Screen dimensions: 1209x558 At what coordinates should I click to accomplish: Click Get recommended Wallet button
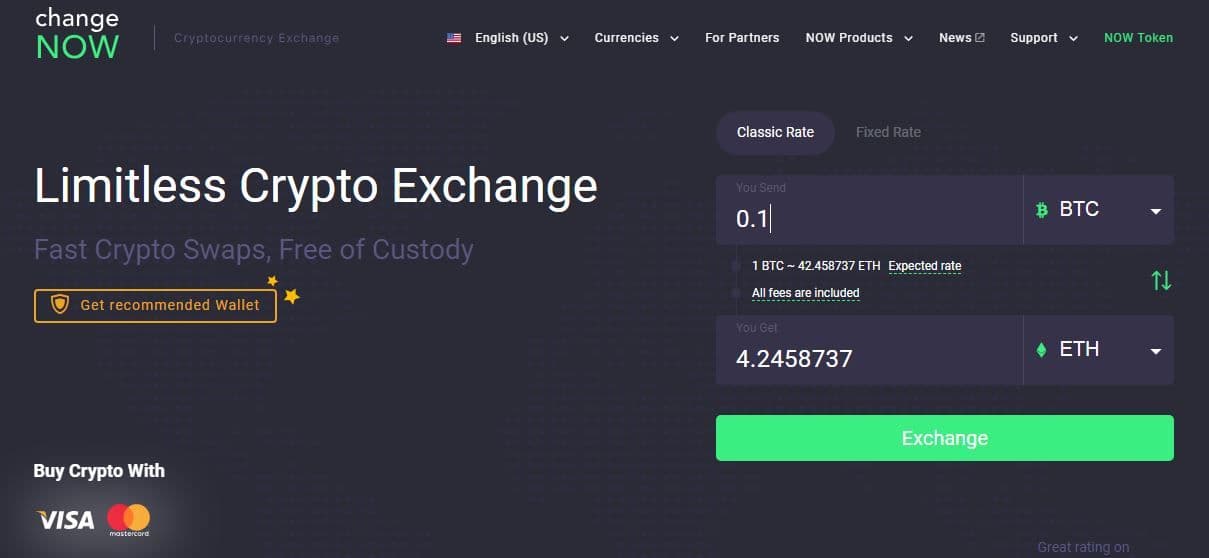click(155, 305)
